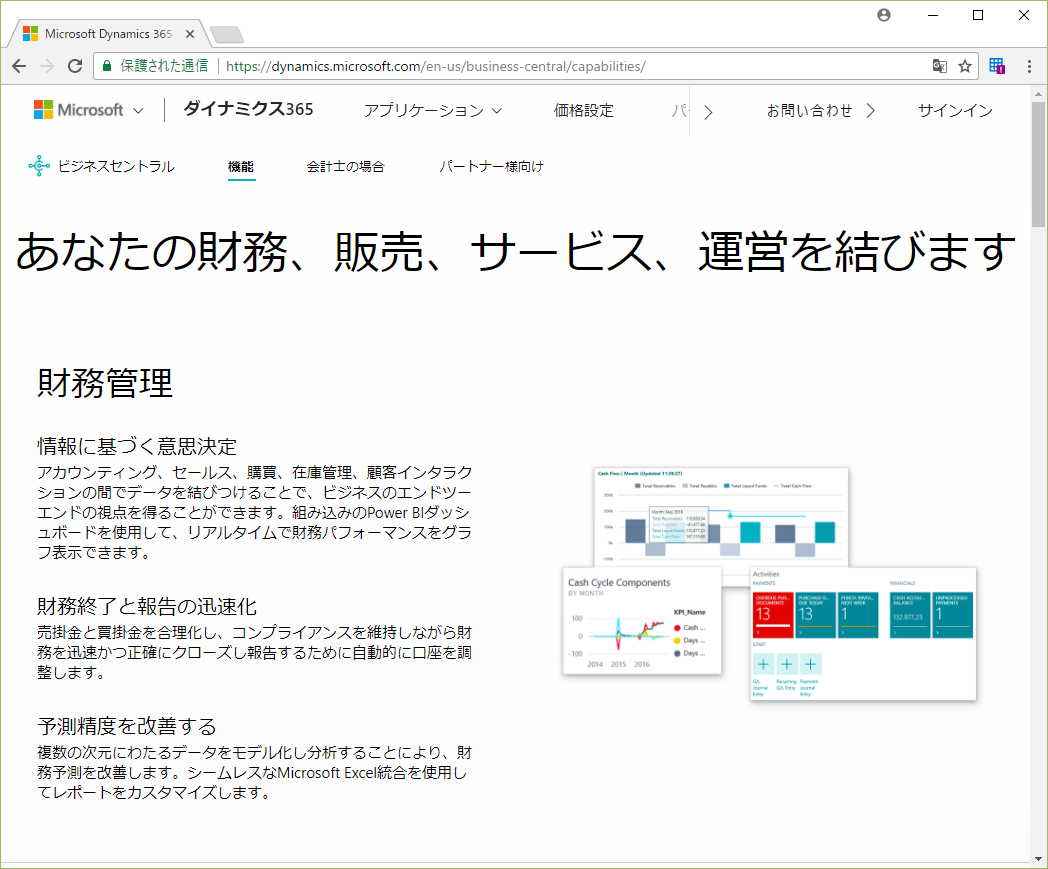Click the あなたの財務、販売 main headline

pyautogui.click(x=515, y=252)
